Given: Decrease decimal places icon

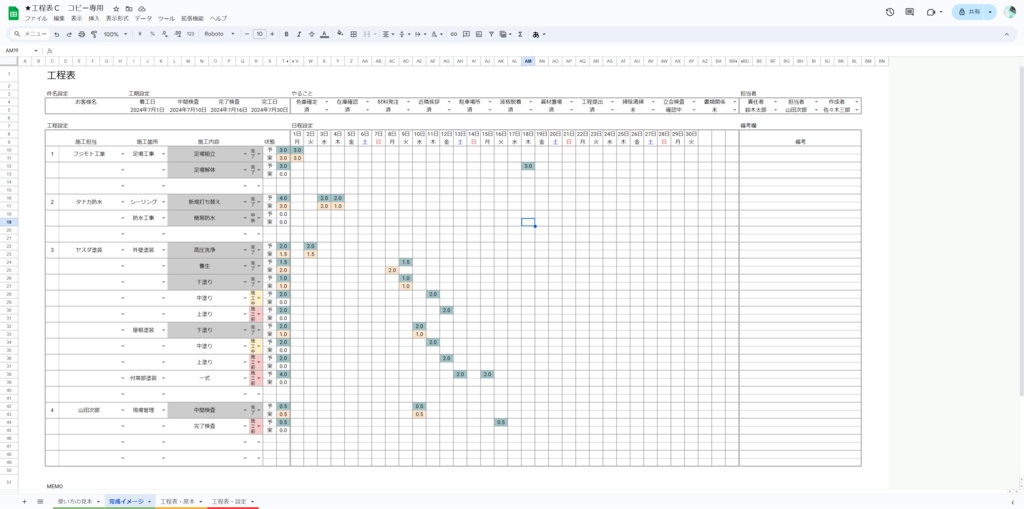Looking at the screenshot, I should point(164,34).
